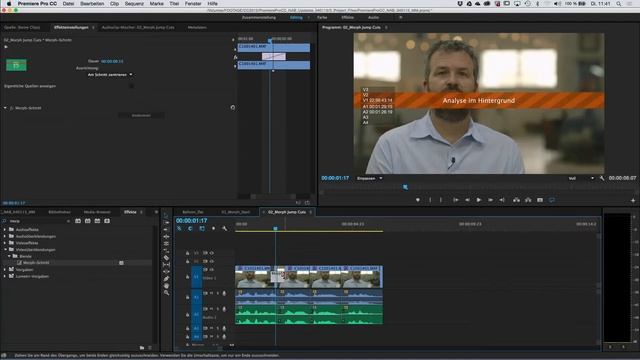This screenshot has height=360, width=640.
Task: Click the add marker icon in timeline
Action: (213, 229)
